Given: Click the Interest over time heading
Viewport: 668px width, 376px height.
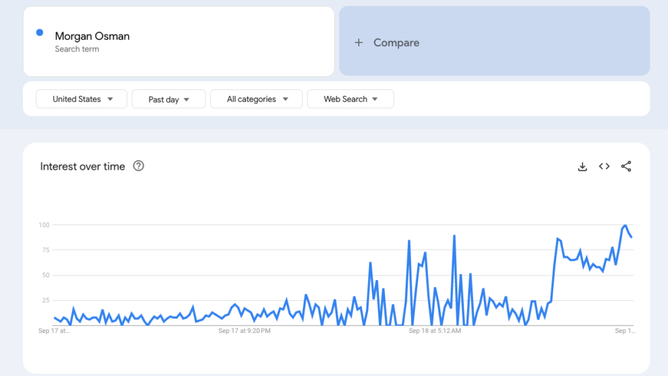Looking at the screenshot, I should tap(83, 166).
